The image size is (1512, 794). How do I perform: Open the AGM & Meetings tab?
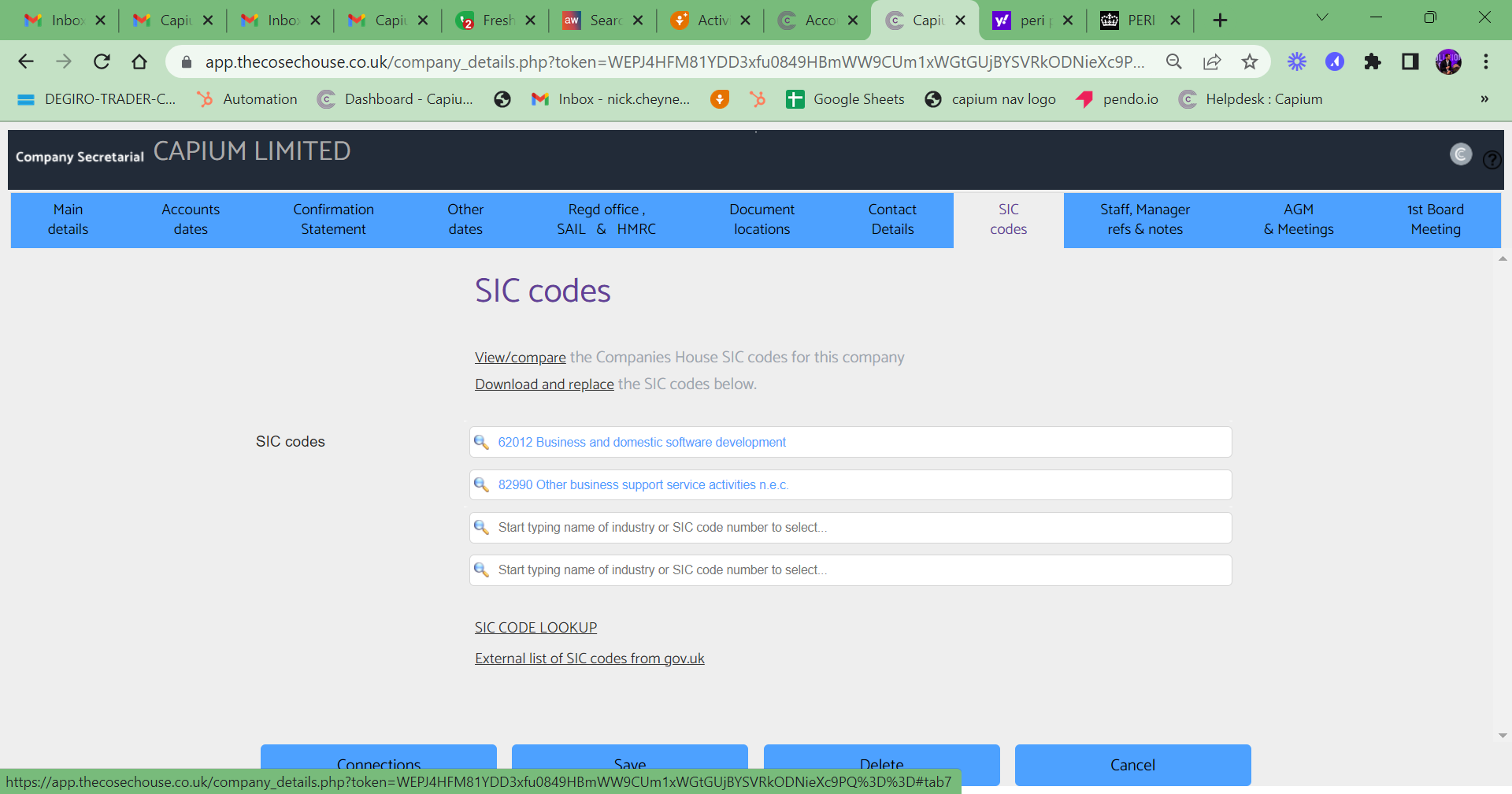[1299, 220]
